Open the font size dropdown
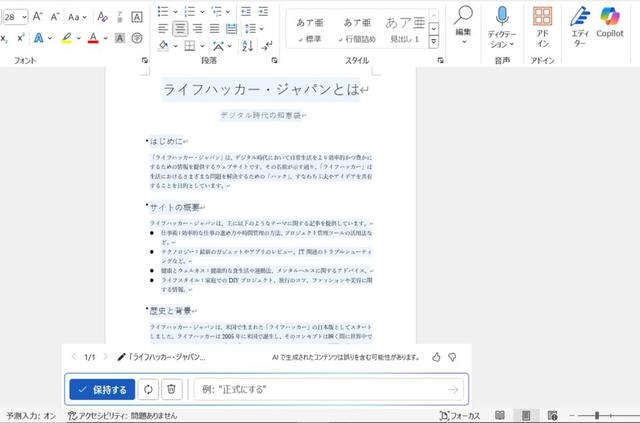The image size is (640, 423). click(23, 17)
